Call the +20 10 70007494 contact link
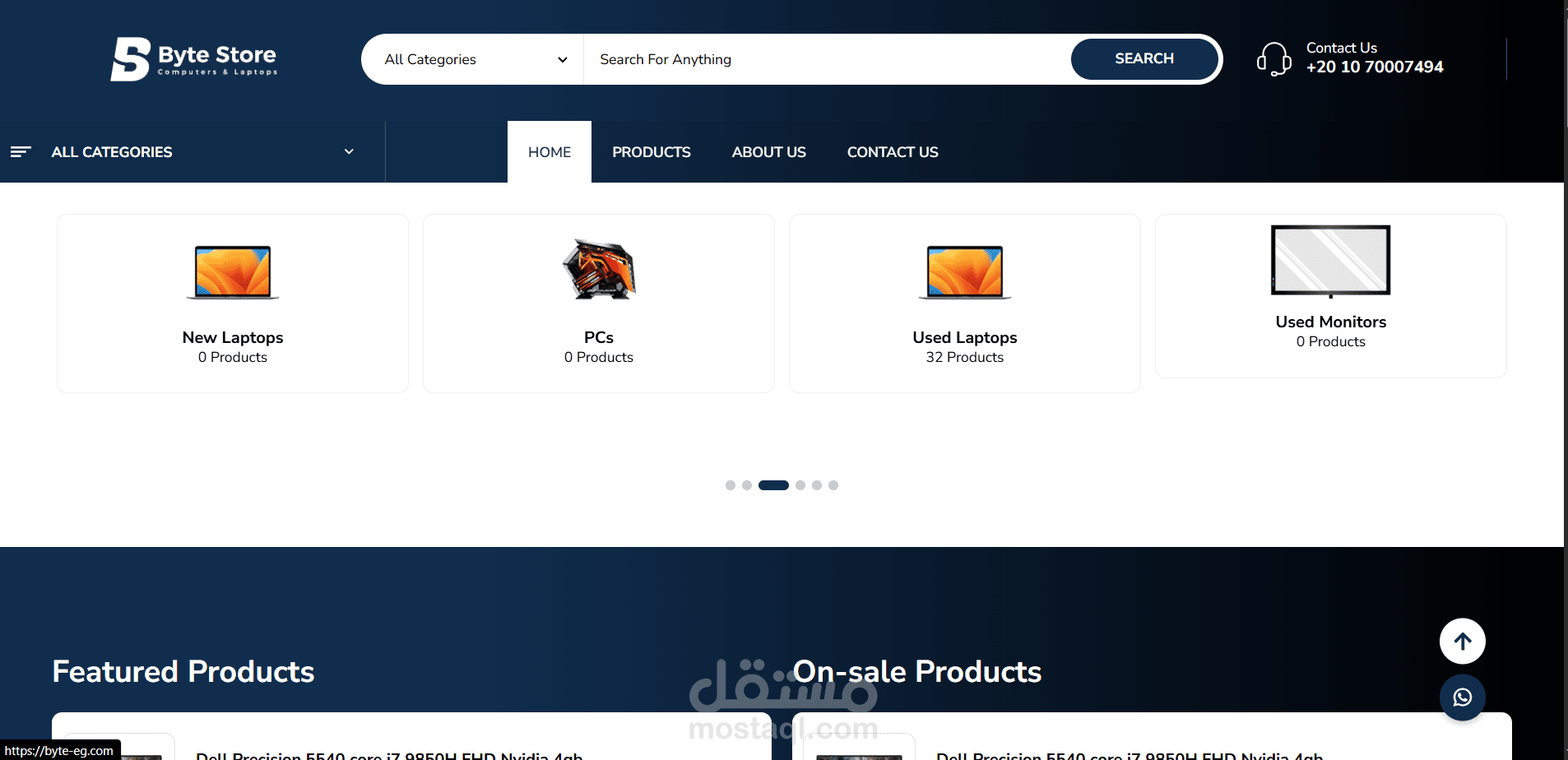Image resolution: width=1568 pixels, height=760 pixels. tap(1374, 67)
